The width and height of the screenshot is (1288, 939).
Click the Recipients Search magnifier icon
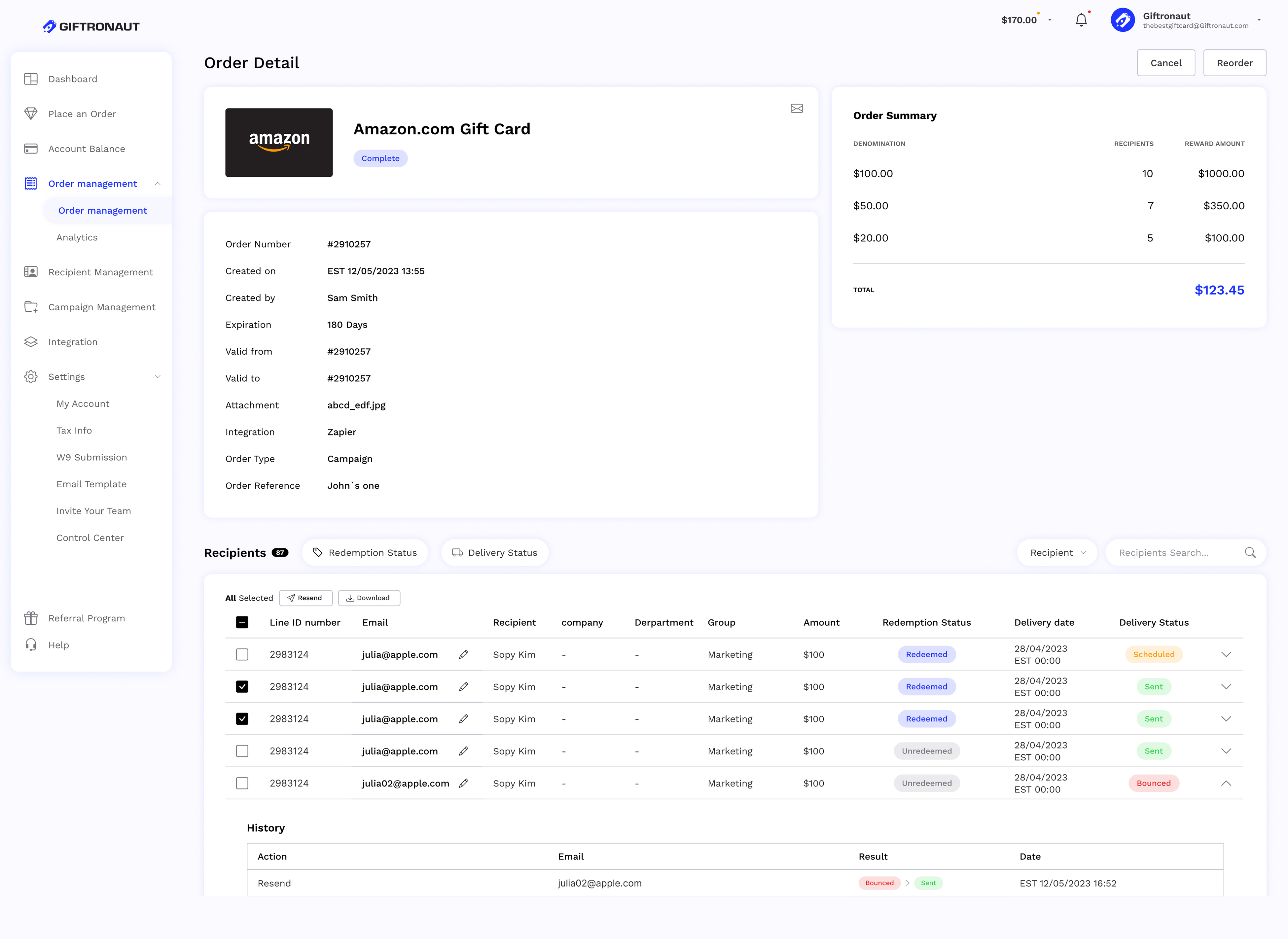(1250, 552)
